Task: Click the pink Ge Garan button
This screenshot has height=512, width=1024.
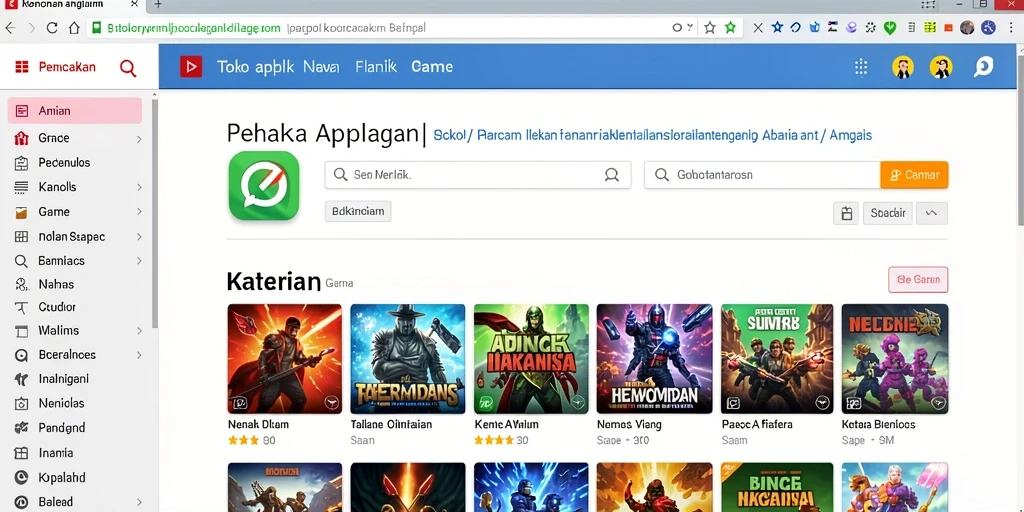Action: (918, 280)
